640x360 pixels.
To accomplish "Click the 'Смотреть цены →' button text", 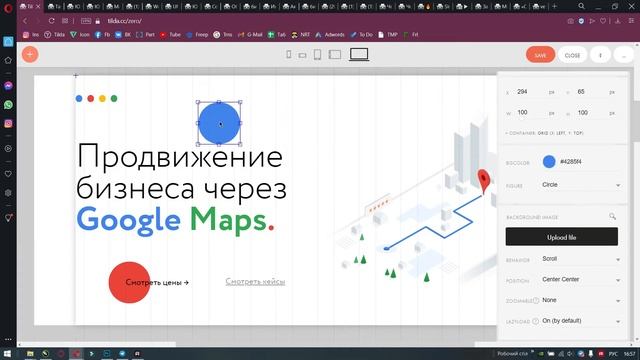I will click(157, 282).
